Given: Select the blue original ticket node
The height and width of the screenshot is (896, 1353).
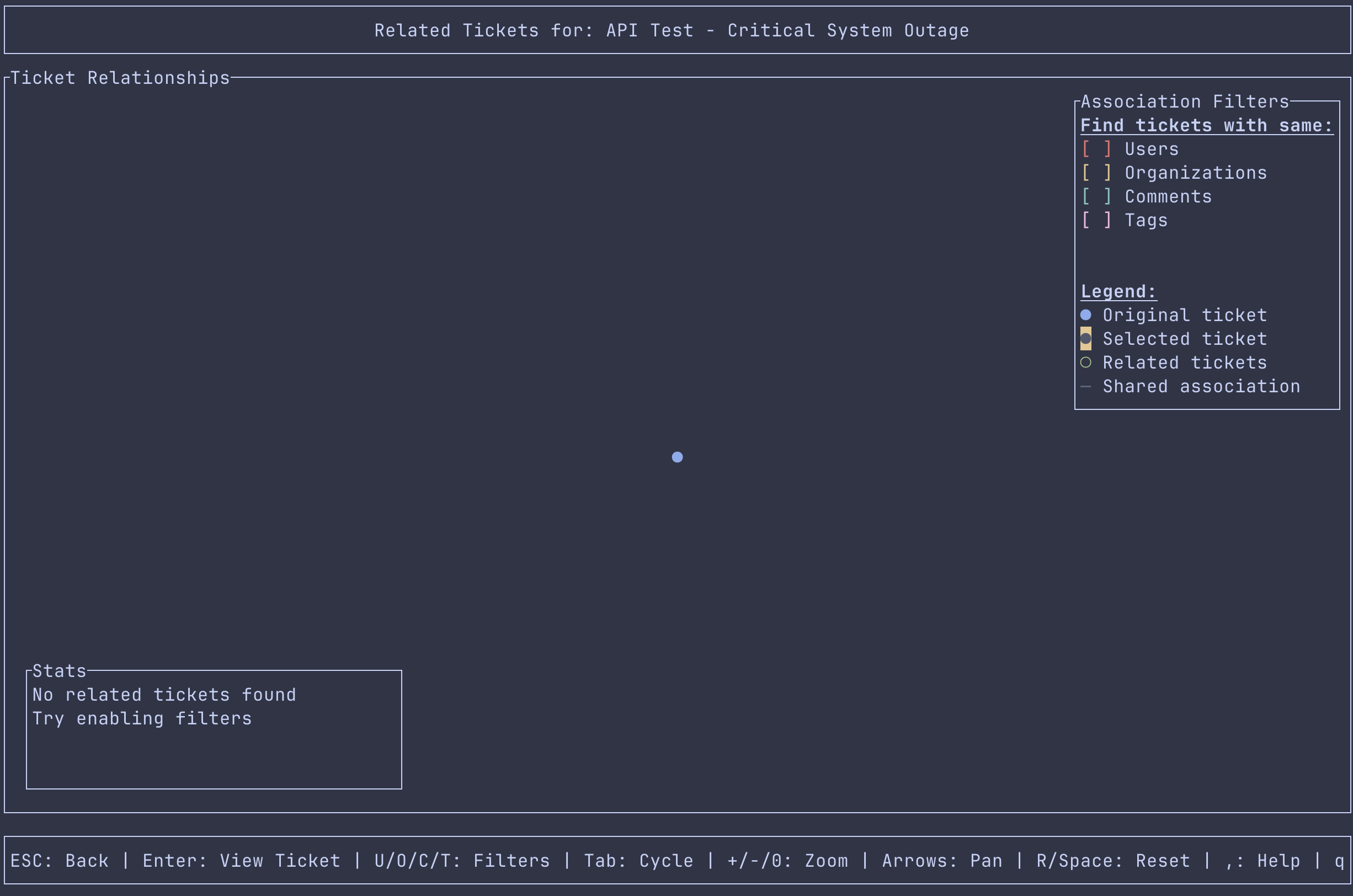Looking at the screenshot, I should pyautogui.click(x=677, y=457).
